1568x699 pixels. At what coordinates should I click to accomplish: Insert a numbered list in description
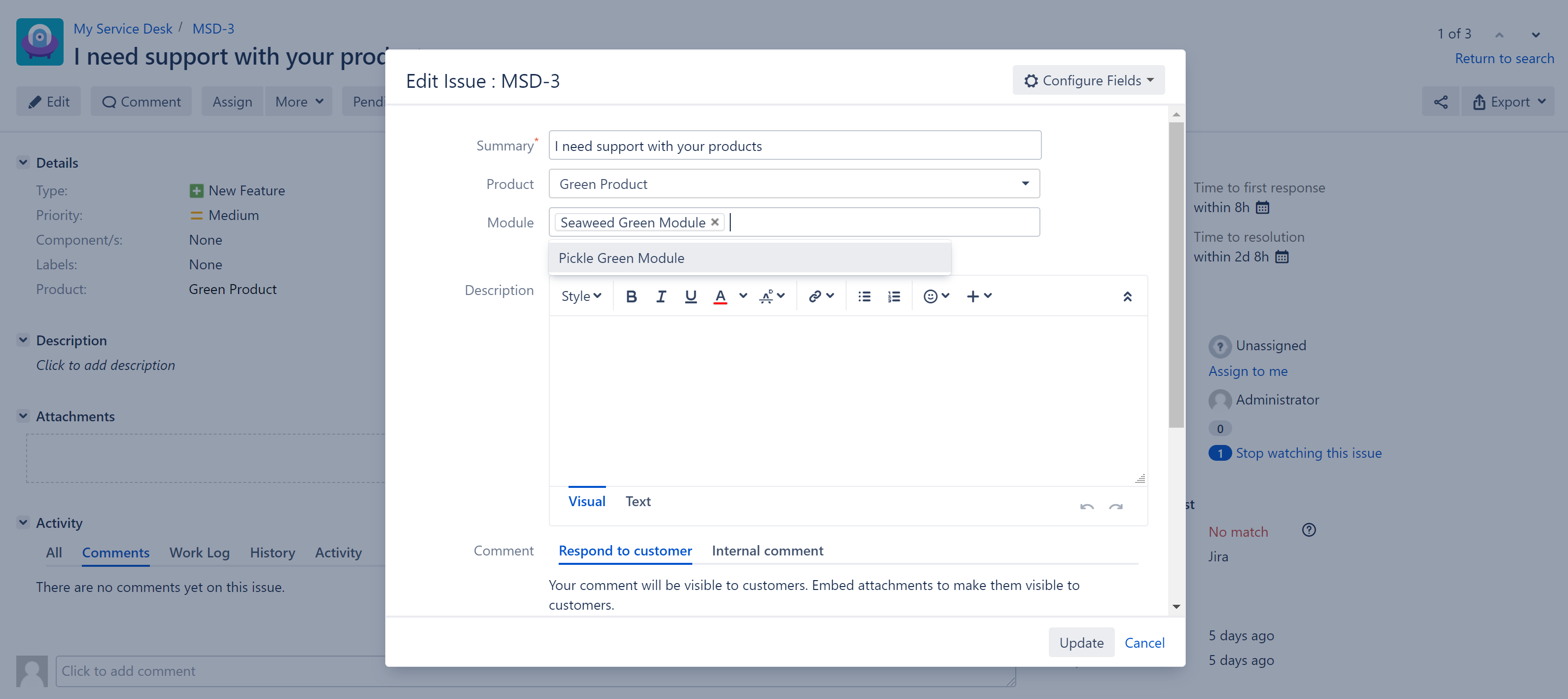coord(893,296)
